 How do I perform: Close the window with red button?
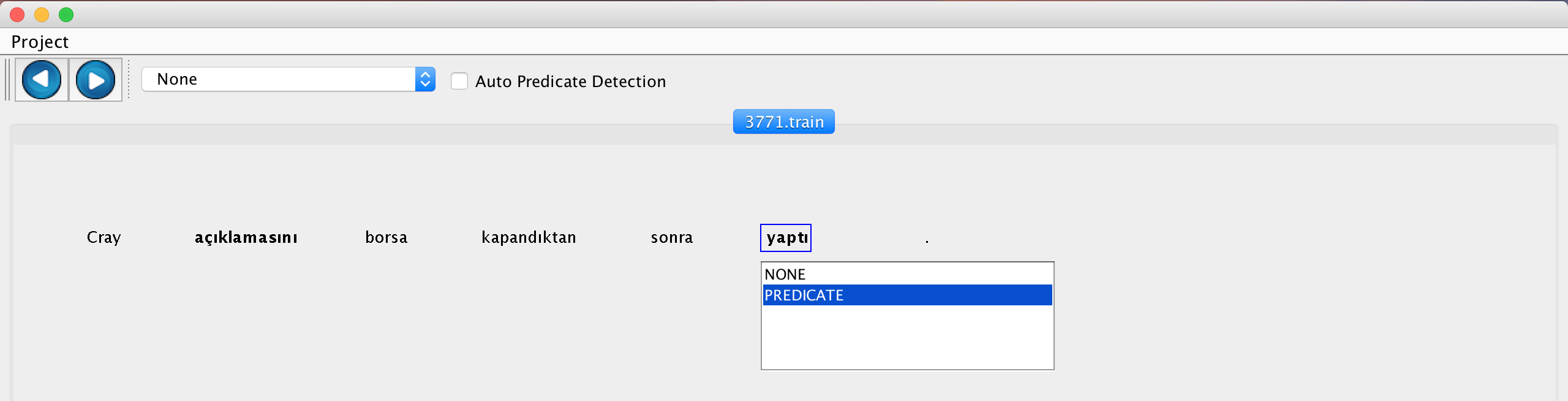point(17,14)
